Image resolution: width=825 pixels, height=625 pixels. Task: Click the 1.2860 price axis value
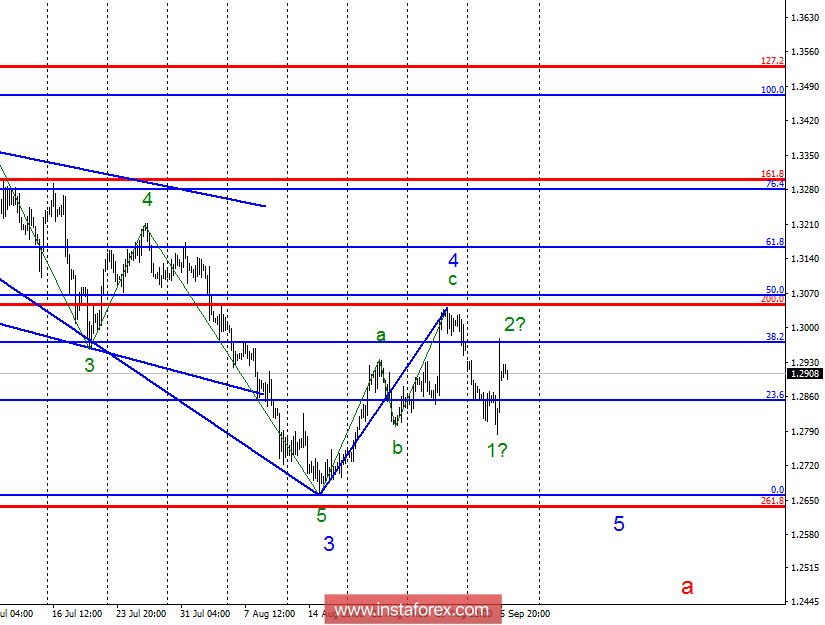[x=805, y=396]
